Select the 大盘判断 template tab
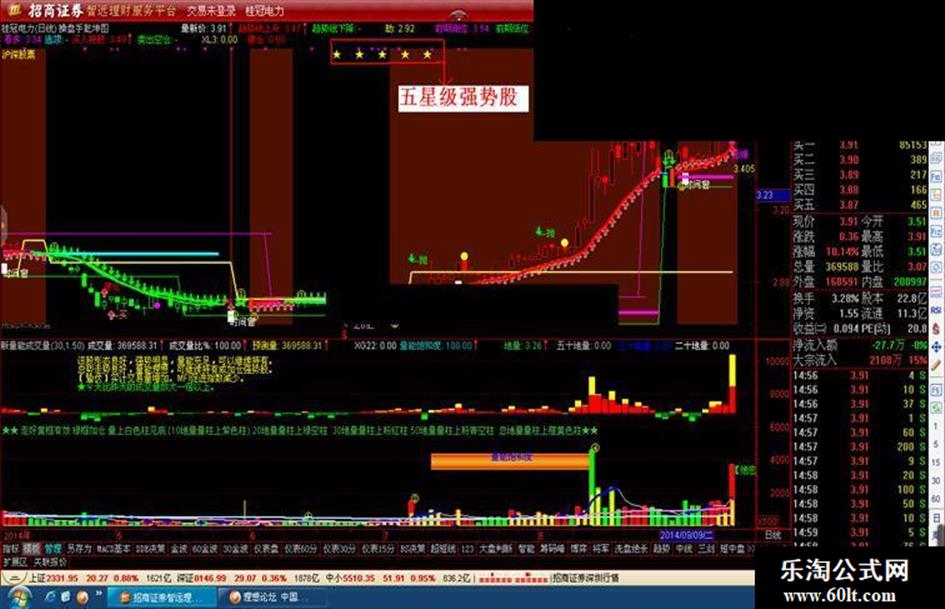The image size is (945, 609). 495,549
